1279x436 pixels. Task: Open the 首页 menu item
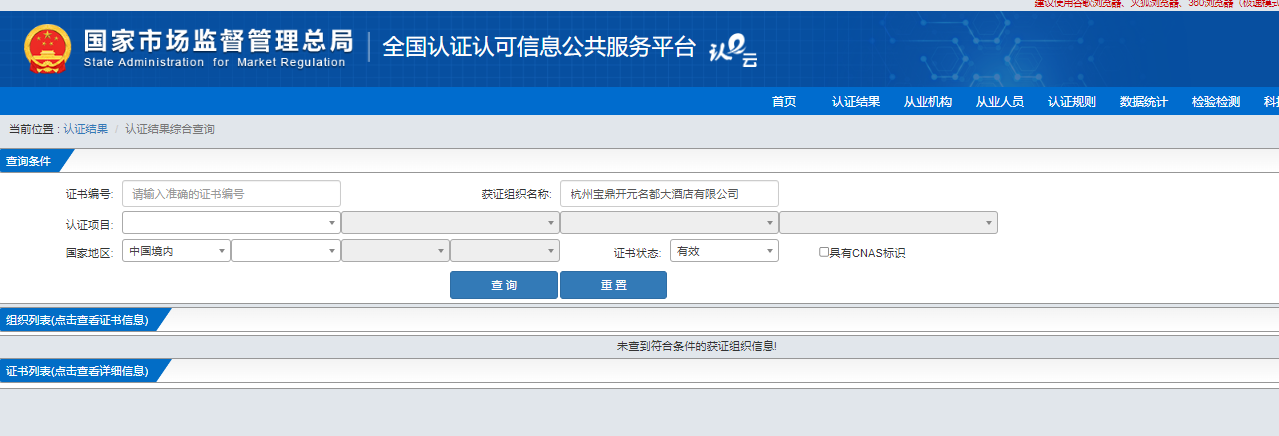pos(784,102)
